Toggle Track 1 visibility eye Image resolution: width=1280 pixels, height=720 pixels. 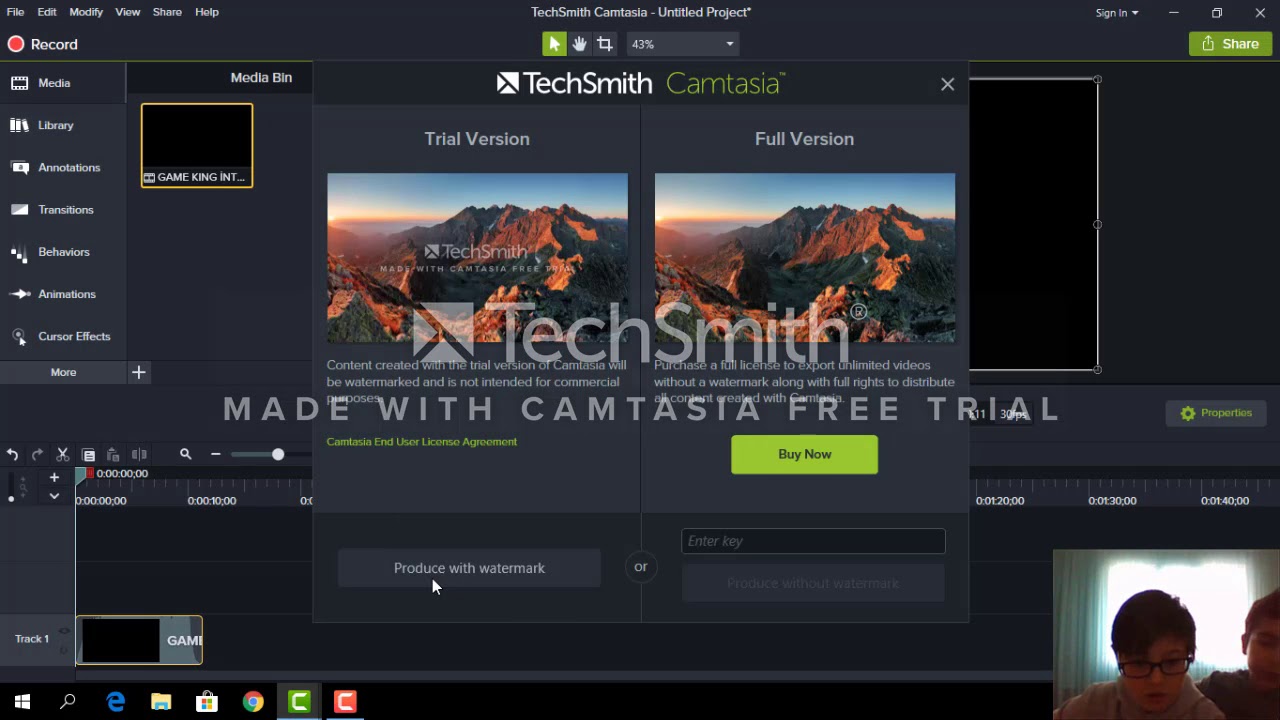click(65, 631)
